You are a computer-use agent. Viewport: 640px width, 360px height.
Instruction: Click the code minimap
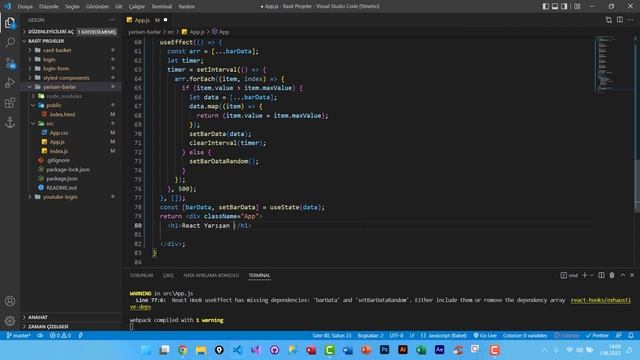[x=613, y=63]
